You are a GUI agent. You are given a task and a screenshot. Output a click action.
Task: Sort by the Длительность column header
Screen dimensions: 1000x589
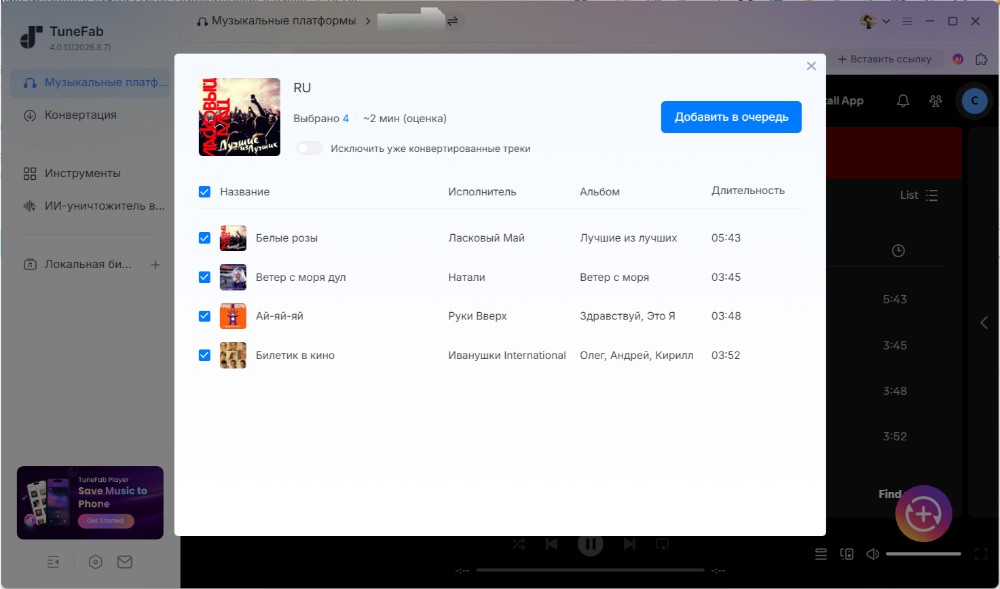coord(747,191)
